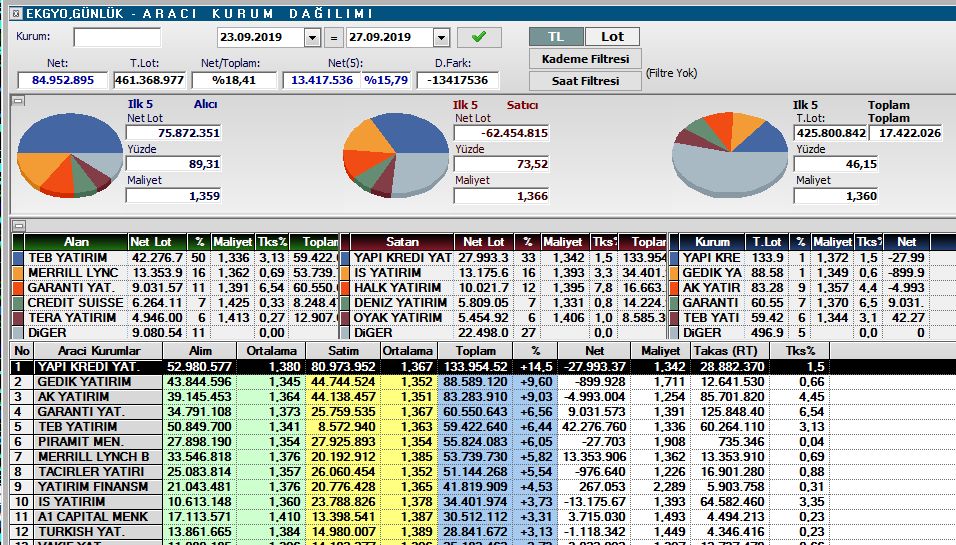Switch to TL view
The image size is (956, 545).
[x=556, y=37]
